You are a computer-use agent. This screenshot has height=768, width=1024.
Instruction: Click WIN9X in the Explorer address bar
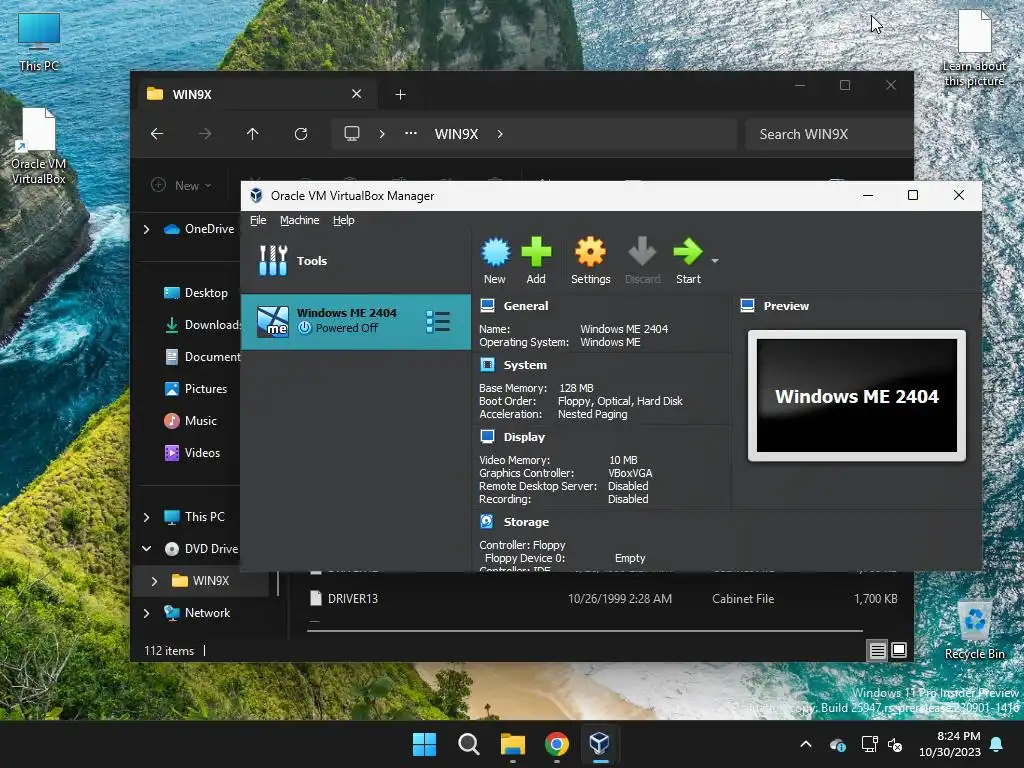point(456,134)
